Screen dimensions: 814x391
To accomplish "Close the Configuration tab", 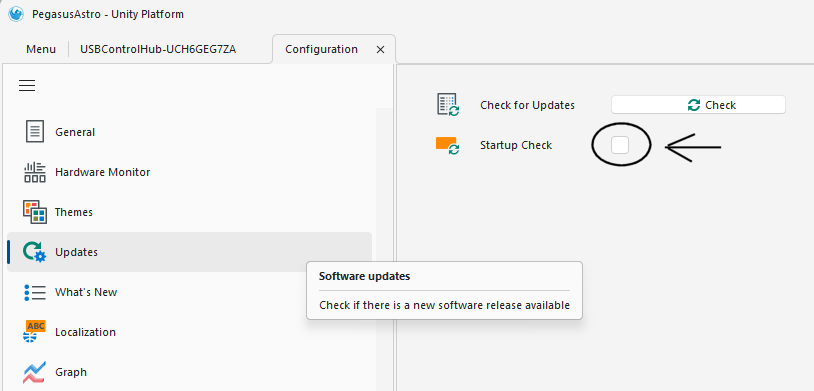I will pyautogui.click(x=380, y=50).
